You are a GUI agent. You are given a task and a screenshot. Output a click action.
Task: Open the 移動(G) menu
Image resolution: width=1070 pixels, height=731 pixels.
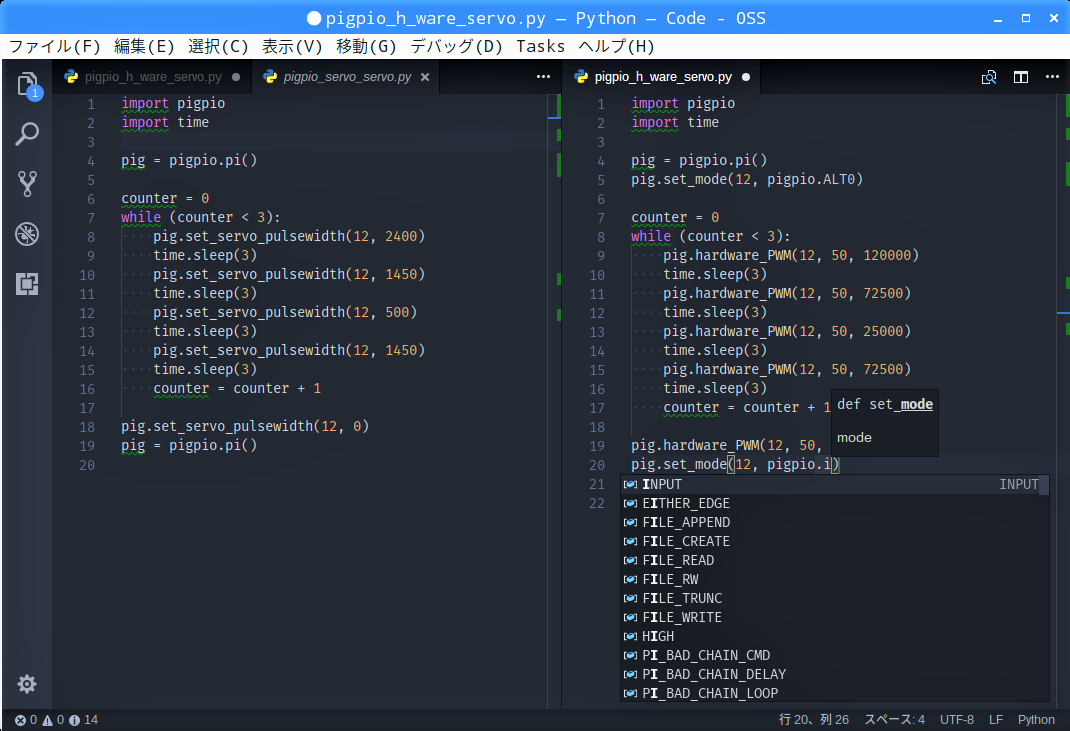tap(366, 46)
